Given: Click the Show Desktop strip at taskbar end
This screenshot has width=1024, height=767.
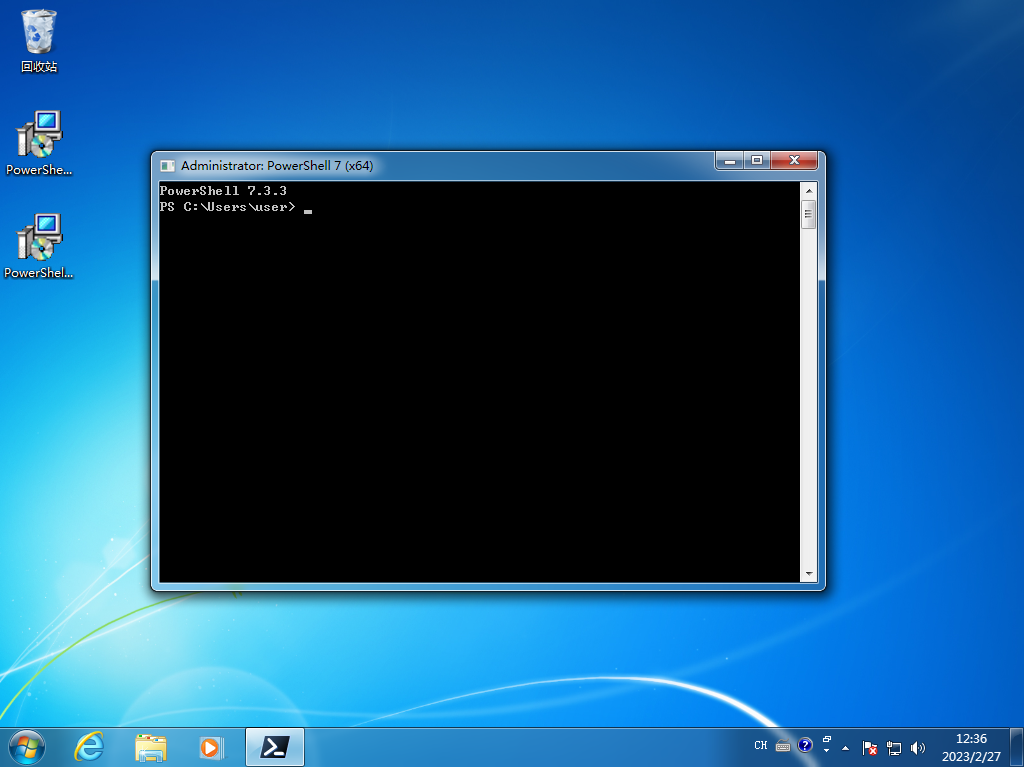Looking at the screenshot, I should click(1017, 747).
